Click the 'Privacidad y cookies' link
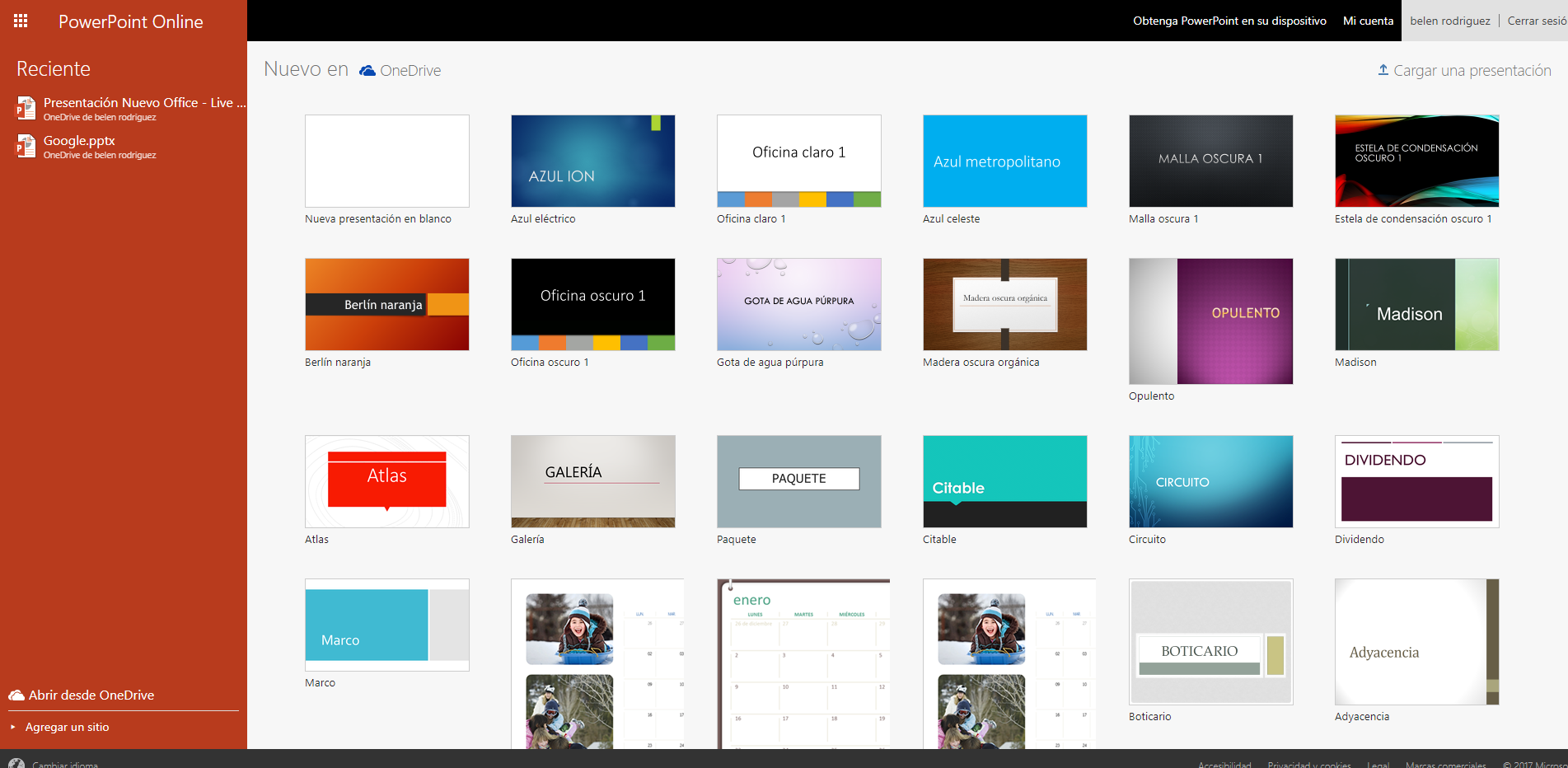1568x768 pixels. coord(1309,764)
